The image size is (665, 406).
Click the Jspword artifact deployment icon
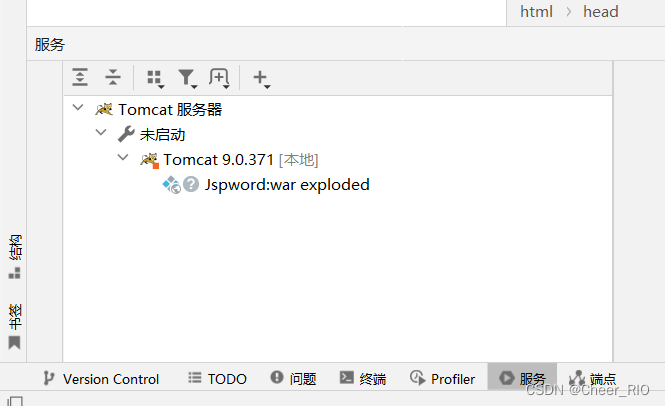pyautogui.click(x=171, y=185)
